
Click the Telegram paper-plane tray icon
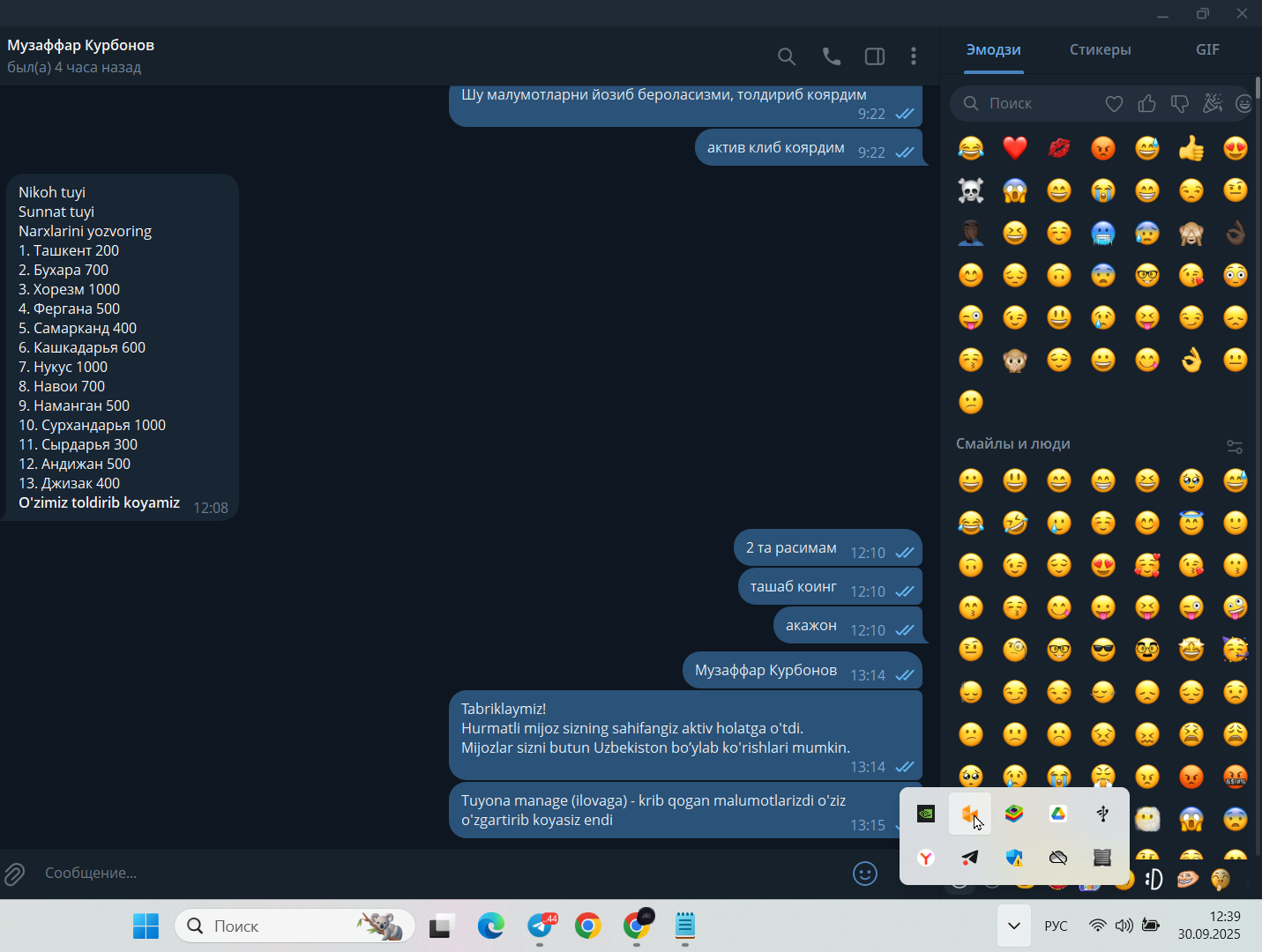pyautogui.click(x=970, y=858)
